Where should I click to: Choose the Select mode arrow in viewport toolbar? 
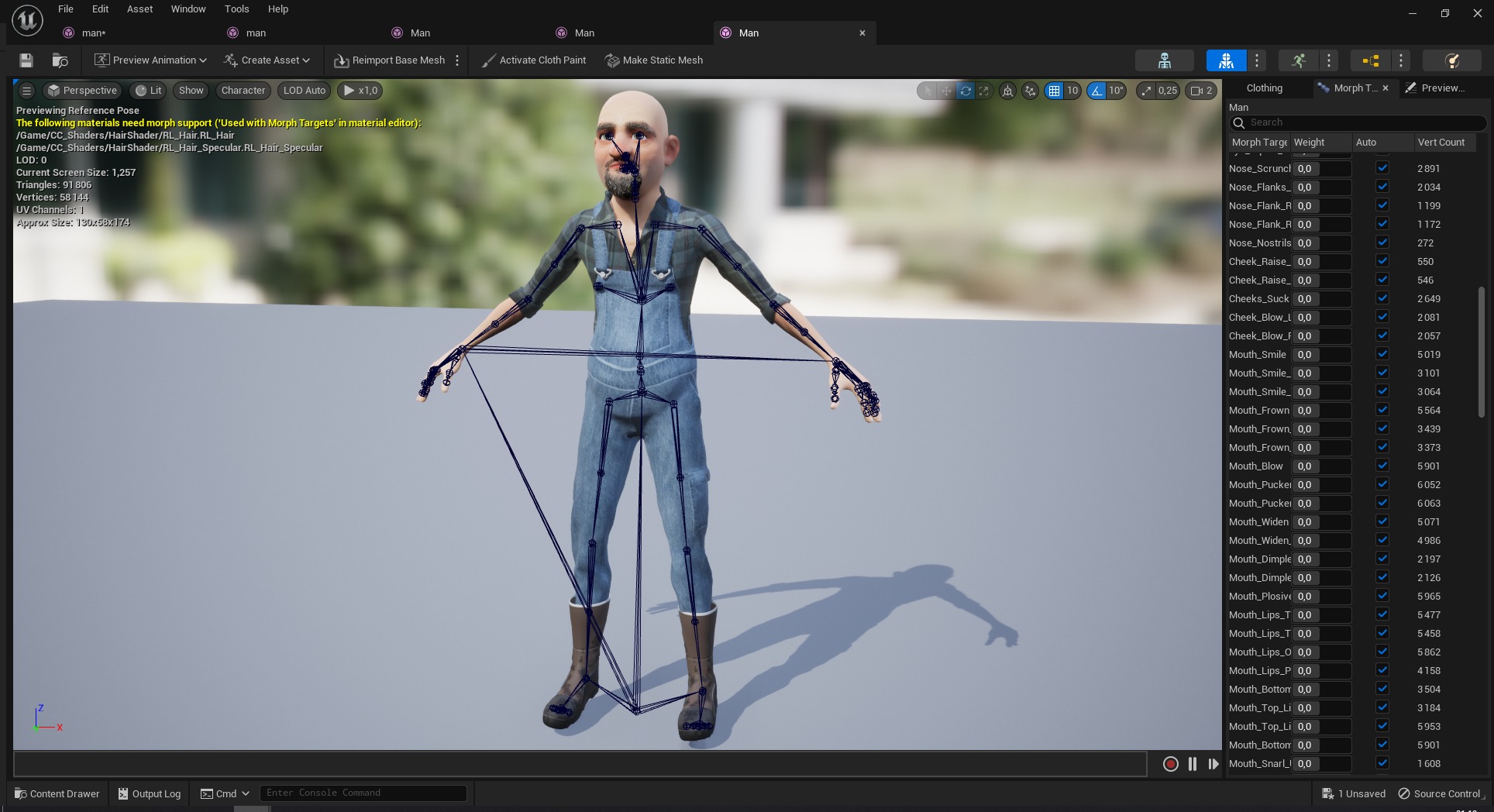pyautogui.click(x=928, y=91)
